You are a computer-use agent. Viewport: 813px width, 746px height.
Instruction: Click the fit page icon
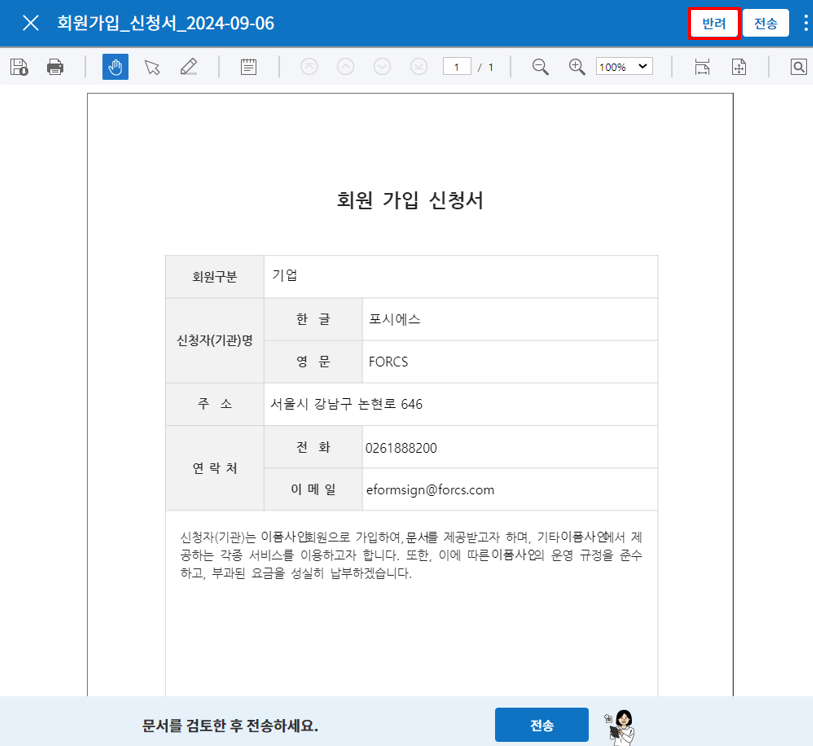[x=739, y=67]
